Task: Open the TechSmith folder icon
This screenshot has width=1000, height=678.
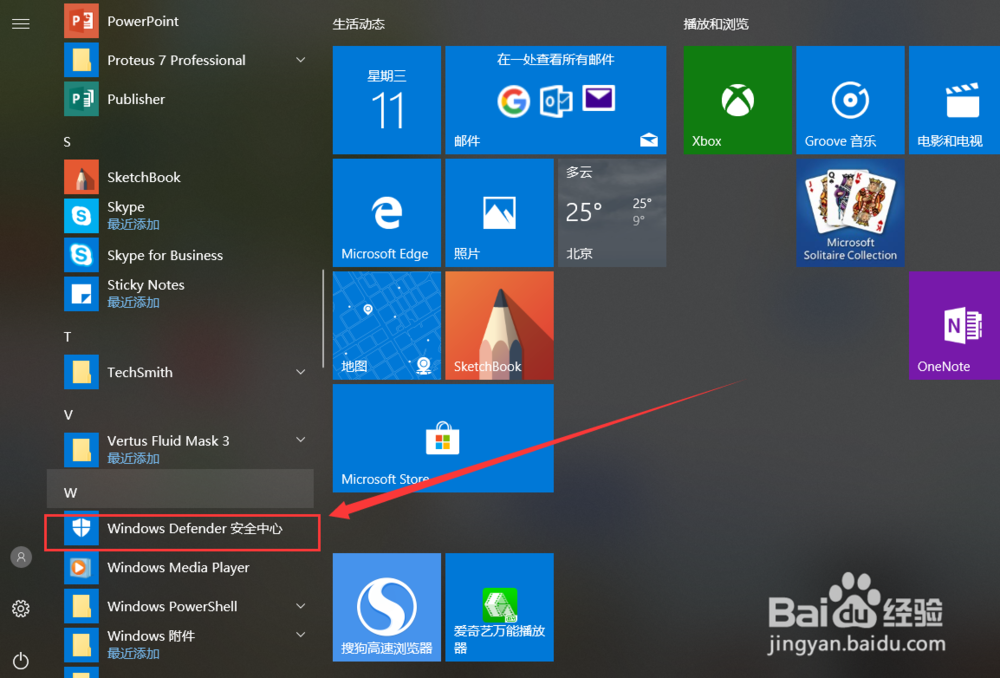Action: coord(81,372)
